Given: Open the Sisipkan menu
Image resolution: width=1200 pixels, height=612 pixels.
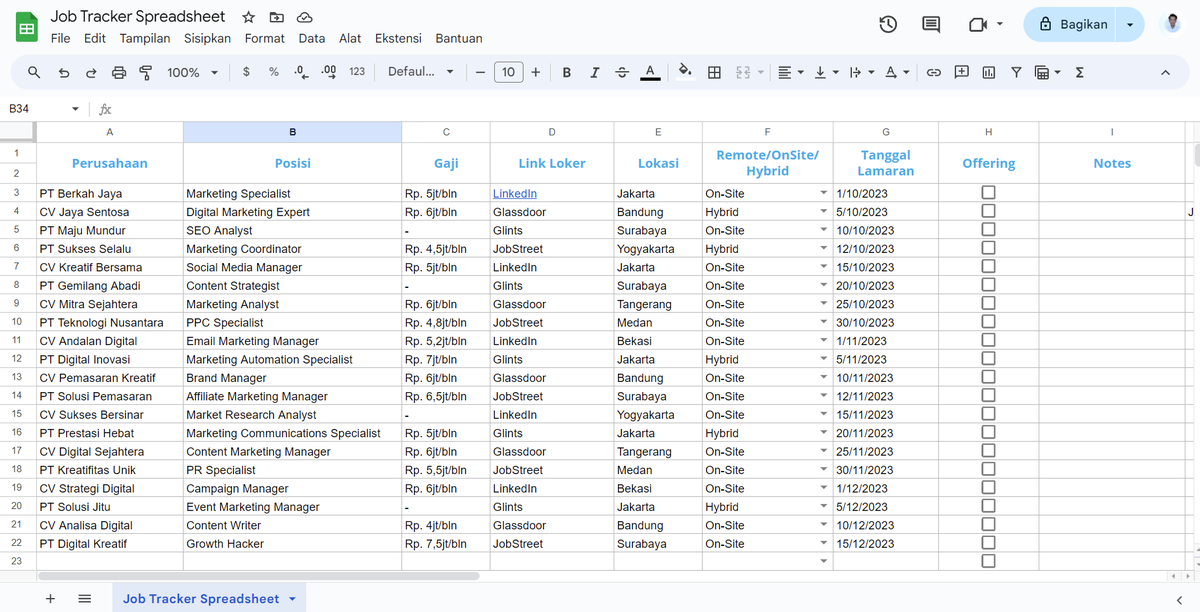Looking at the screenshot, I should click(x=207, y=38).
